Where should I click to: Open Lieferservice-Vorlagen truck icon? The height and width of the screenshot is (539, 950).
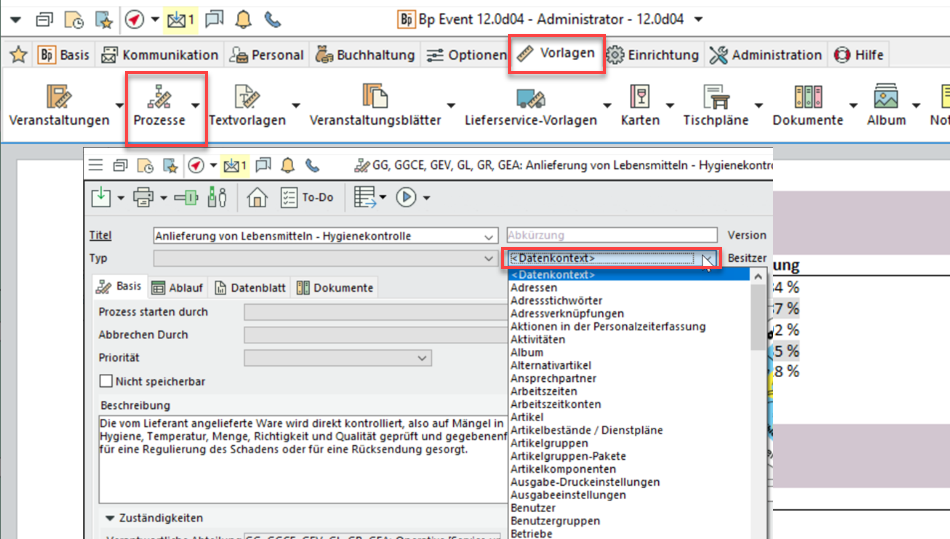(x=530, y=97)
